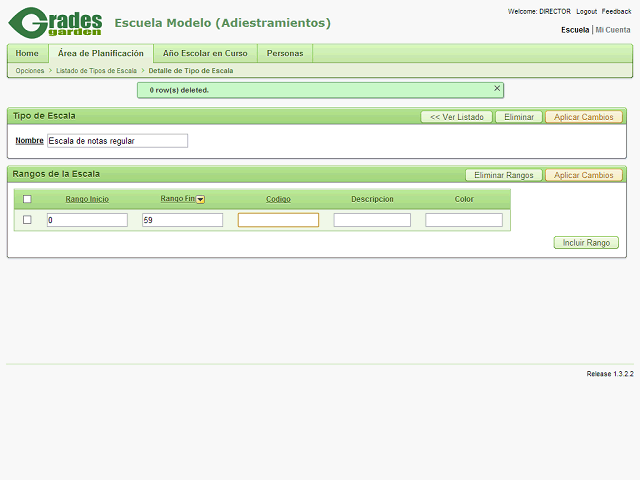Viewport: 640px width, 480px height.
Task: Open the Año Escolar en Curso tab
Action: [205, 53]
